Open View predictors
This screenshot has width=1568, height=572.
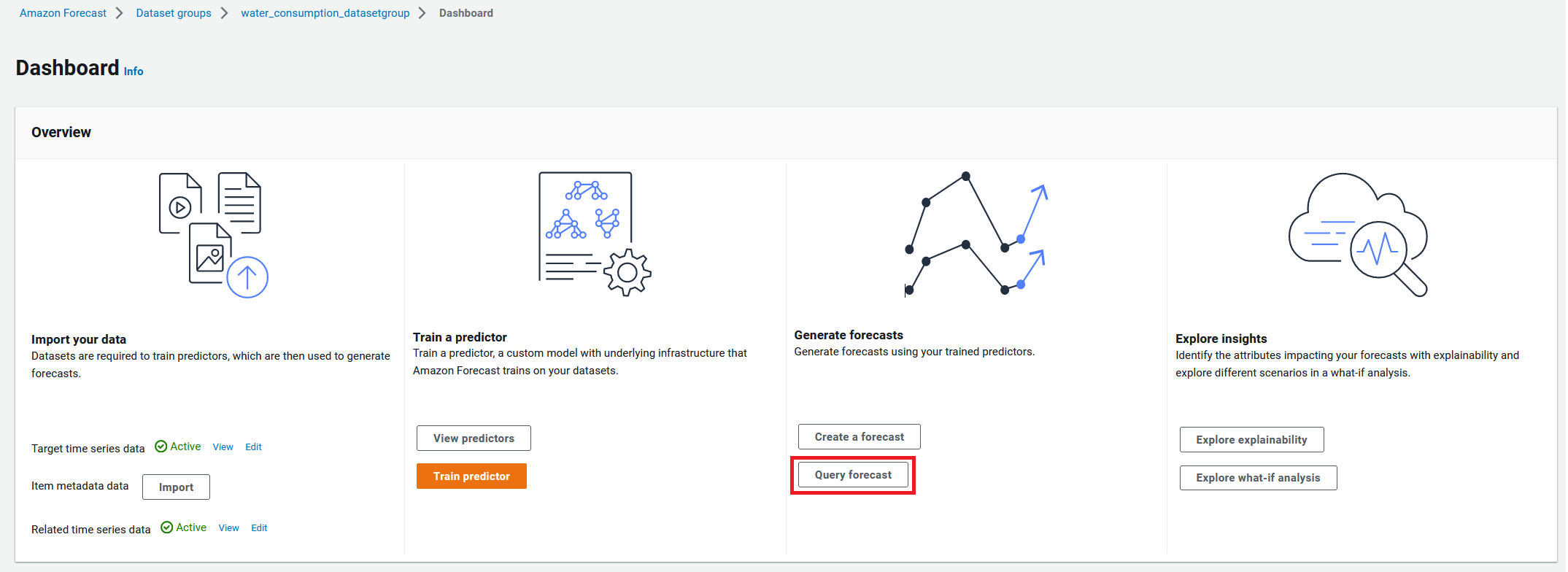(x=474, y=438)
